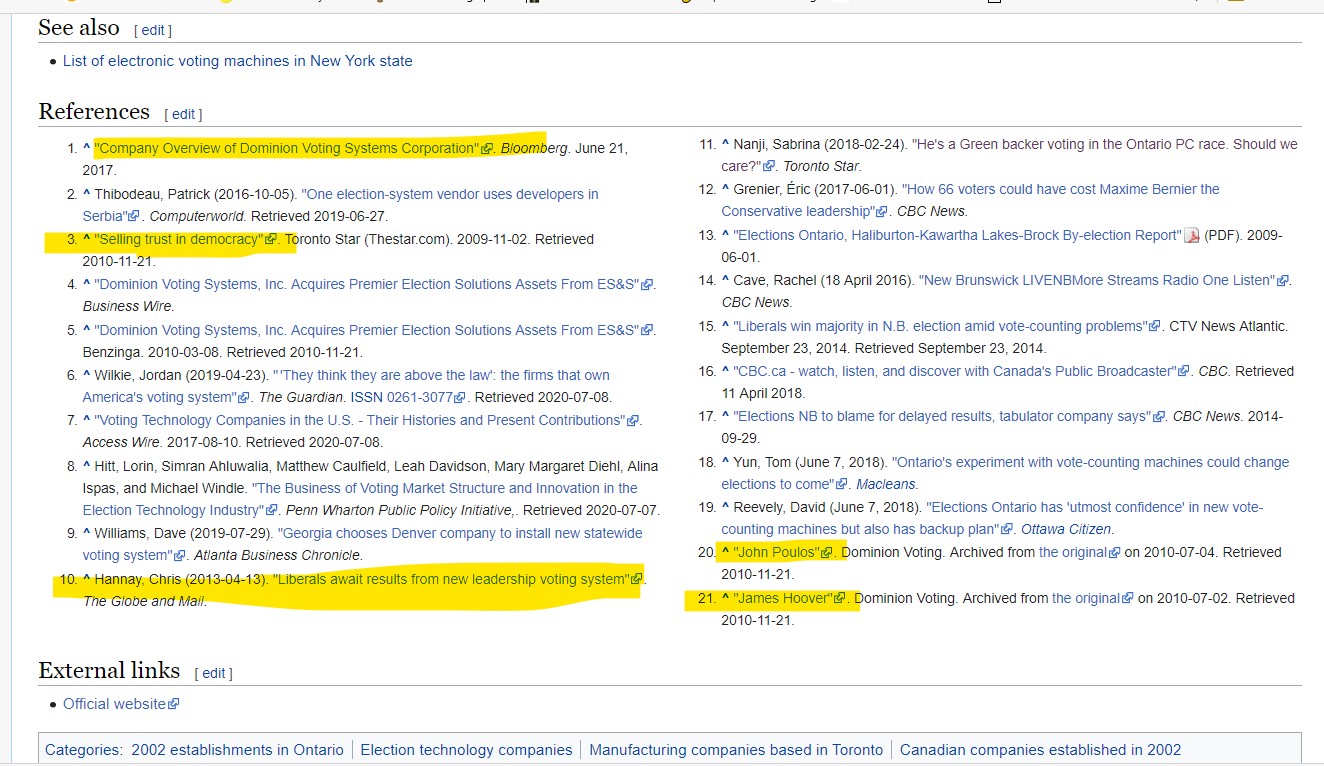Click PDF icon beside By-election Report reference
1324x766 pixels.
click(x=1191, y=236)
